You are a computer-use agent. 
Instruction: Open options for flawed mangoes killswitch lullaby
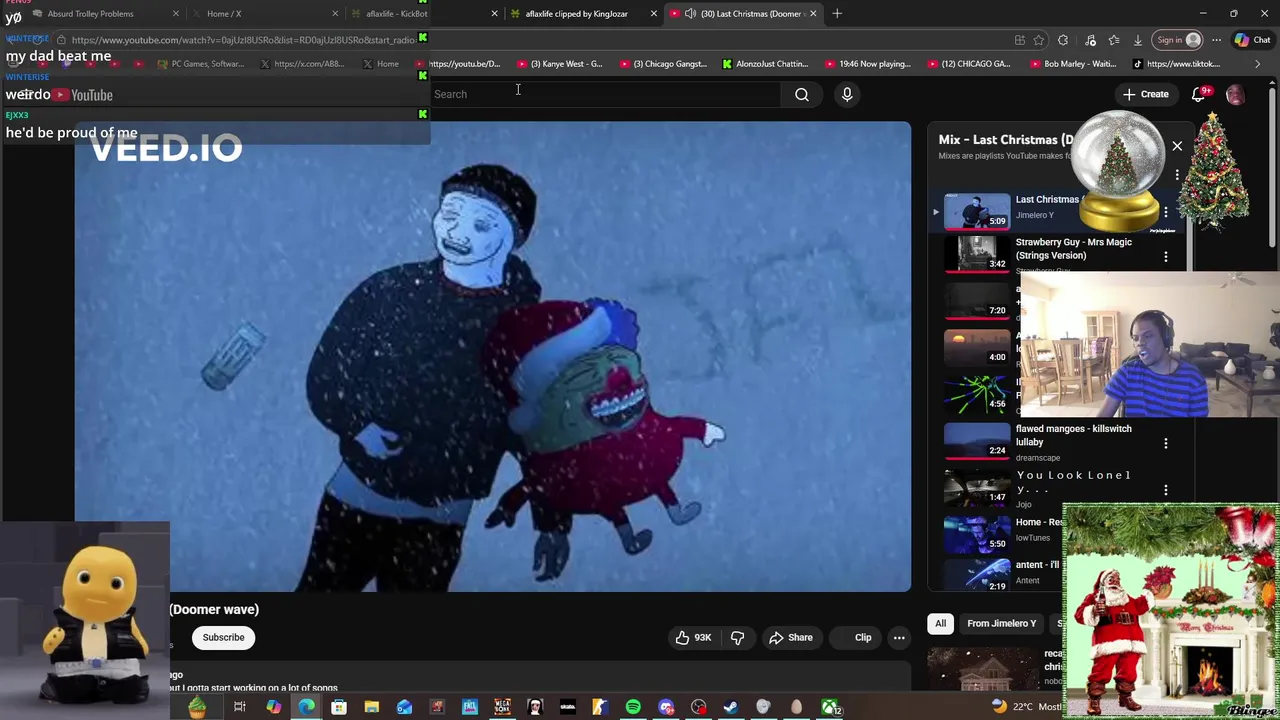click(x=1165, y=443)
